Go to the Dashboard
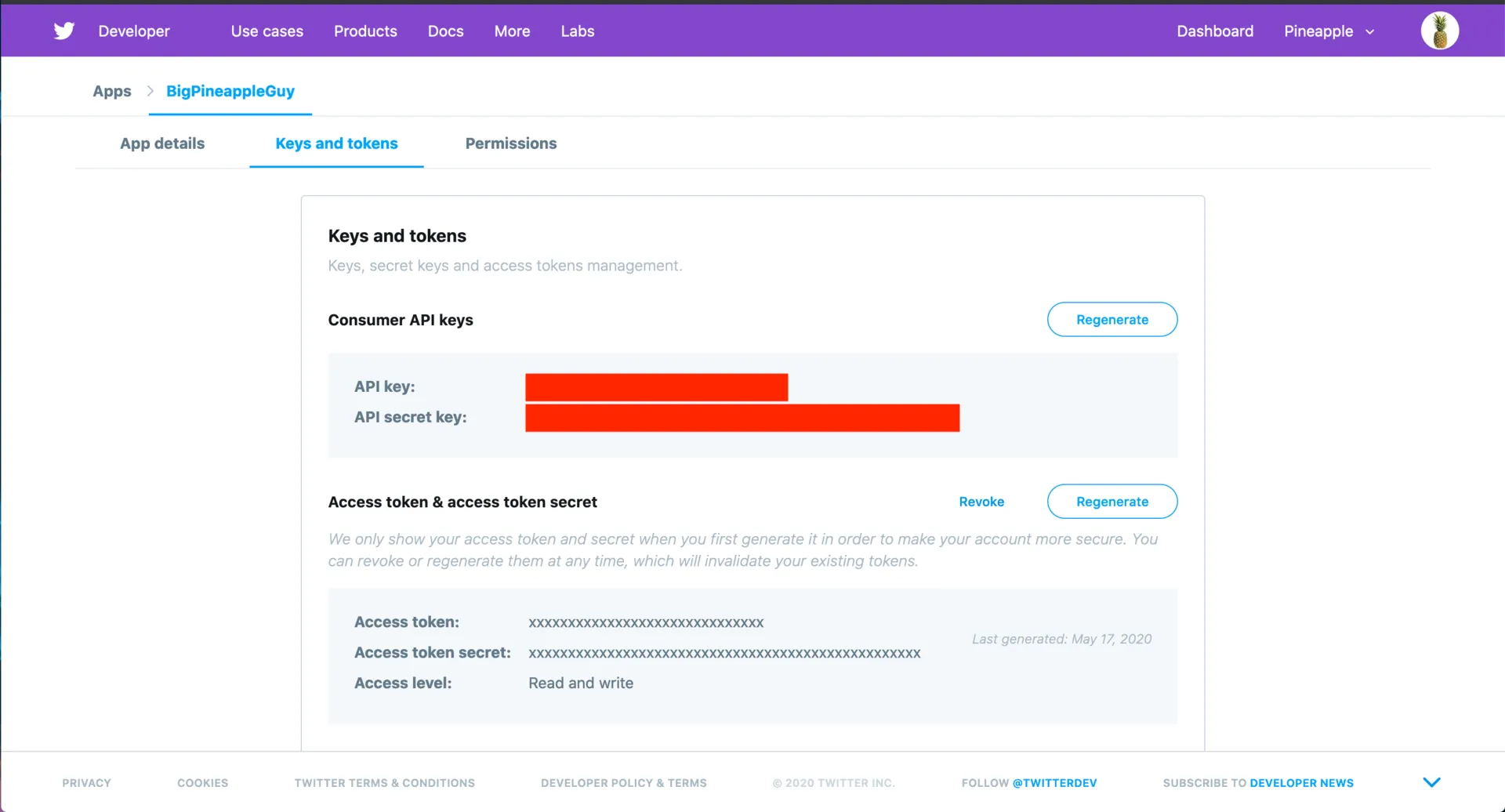 click(x=1214, y=31)
